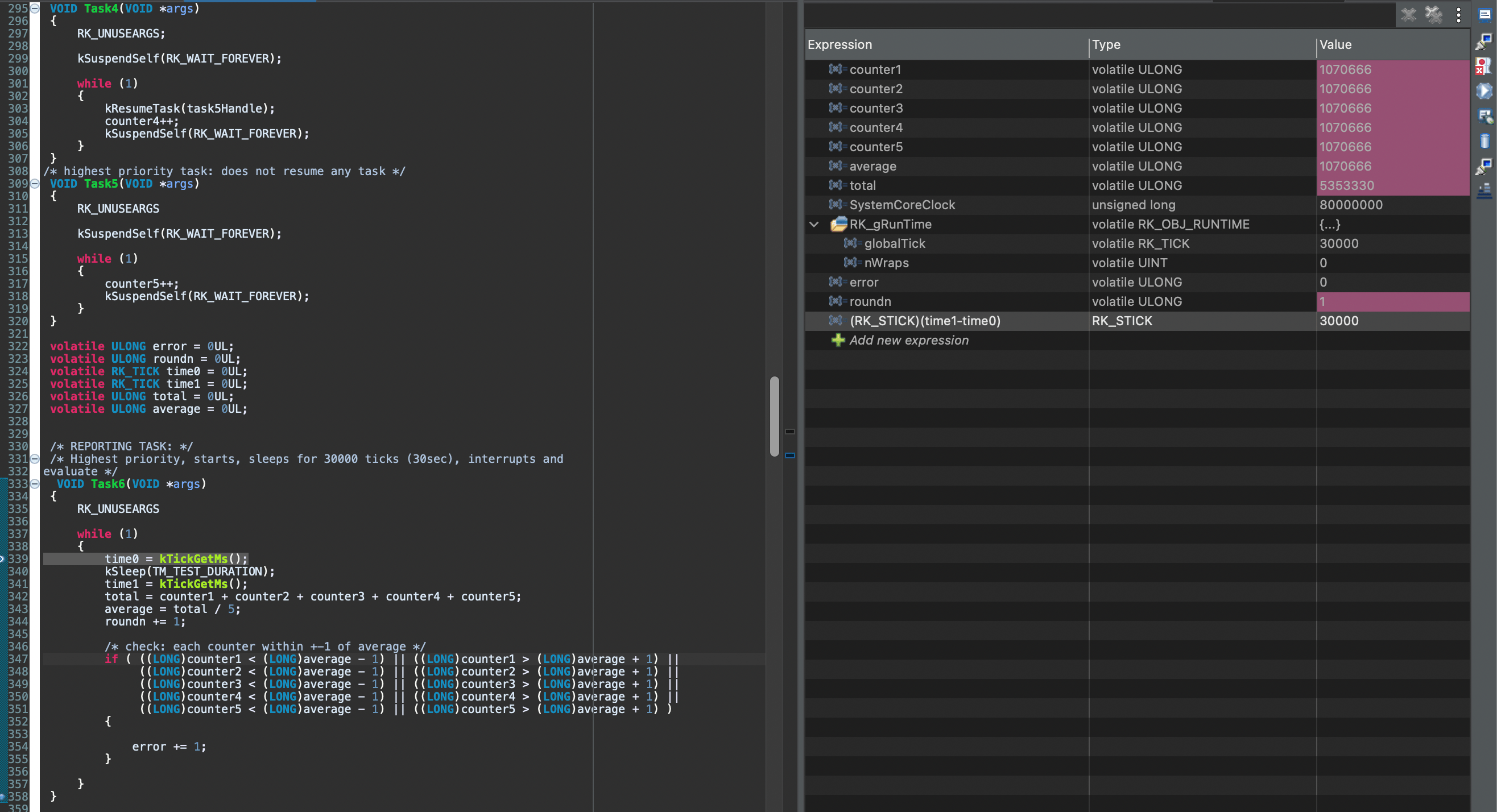Click the blue cylinder registers sidebar icon
The height and width of the screenshot is (812, 1497).
pyautogui.click(x=1484, y=140)
